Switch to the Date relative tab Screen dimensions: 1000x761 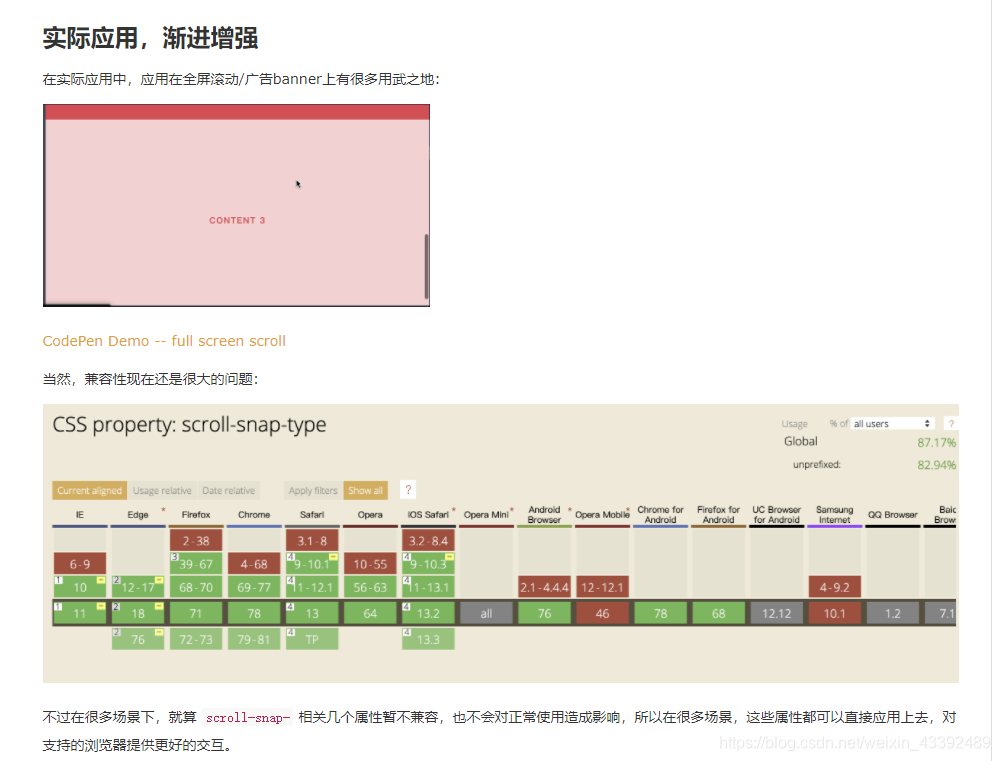tap(229, 490)
